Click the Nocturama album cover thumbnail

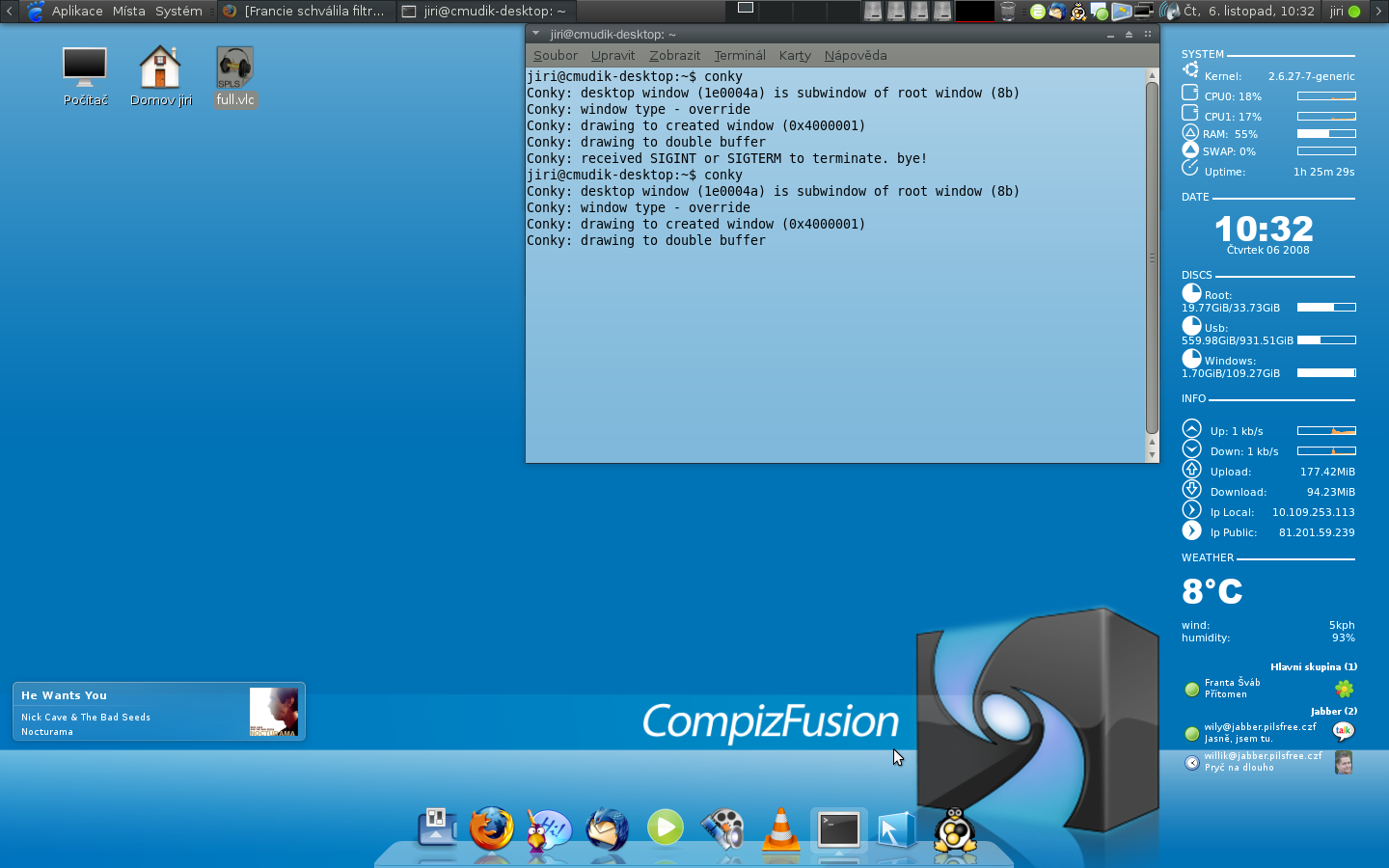click(x=274, y=712)
